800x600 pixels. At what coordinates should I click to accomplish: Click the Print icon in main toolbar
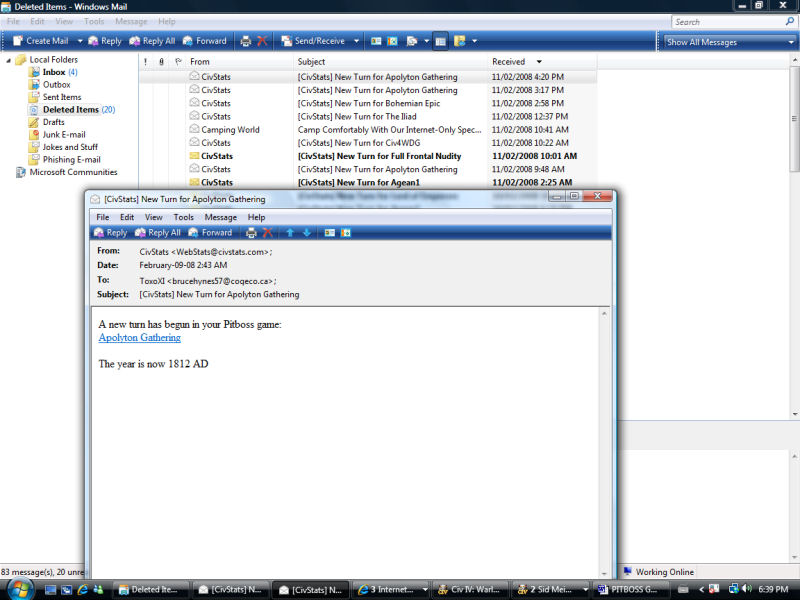[x=246, y=41]
